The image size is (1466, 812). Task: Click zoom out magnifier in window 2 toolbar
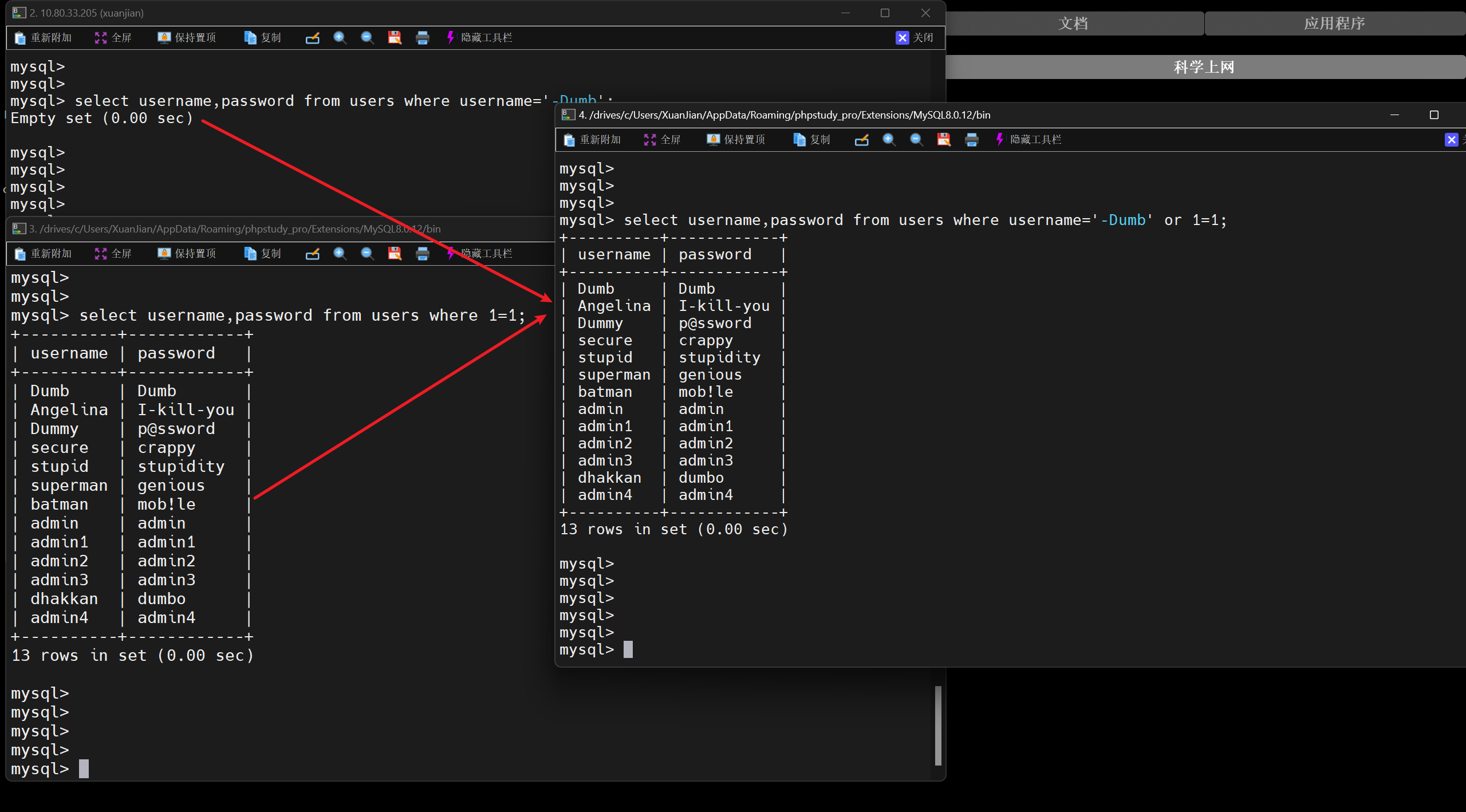(367, 38)
